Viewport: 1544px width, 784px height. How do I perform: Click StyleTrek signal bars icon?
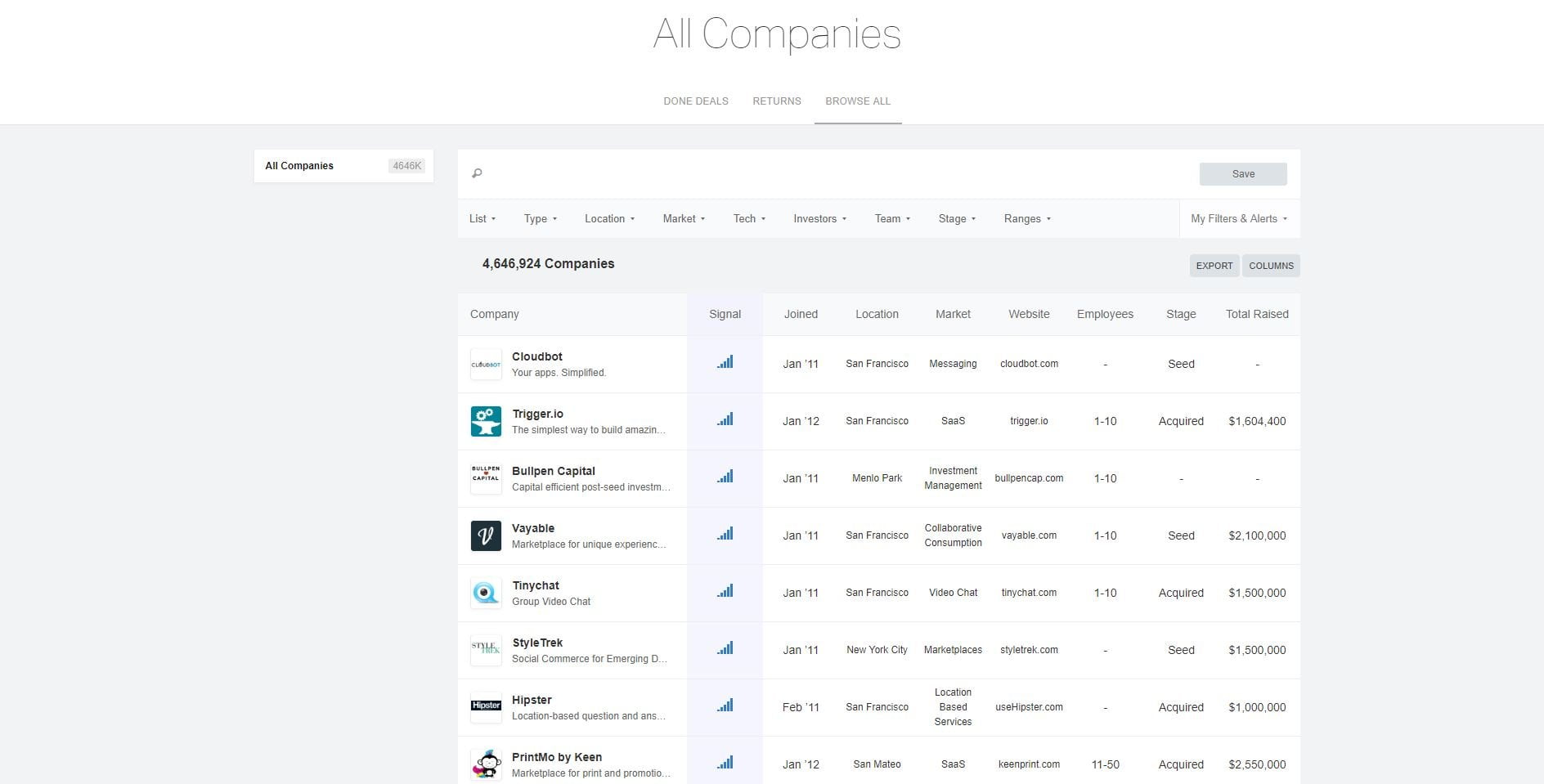(725, 648)
